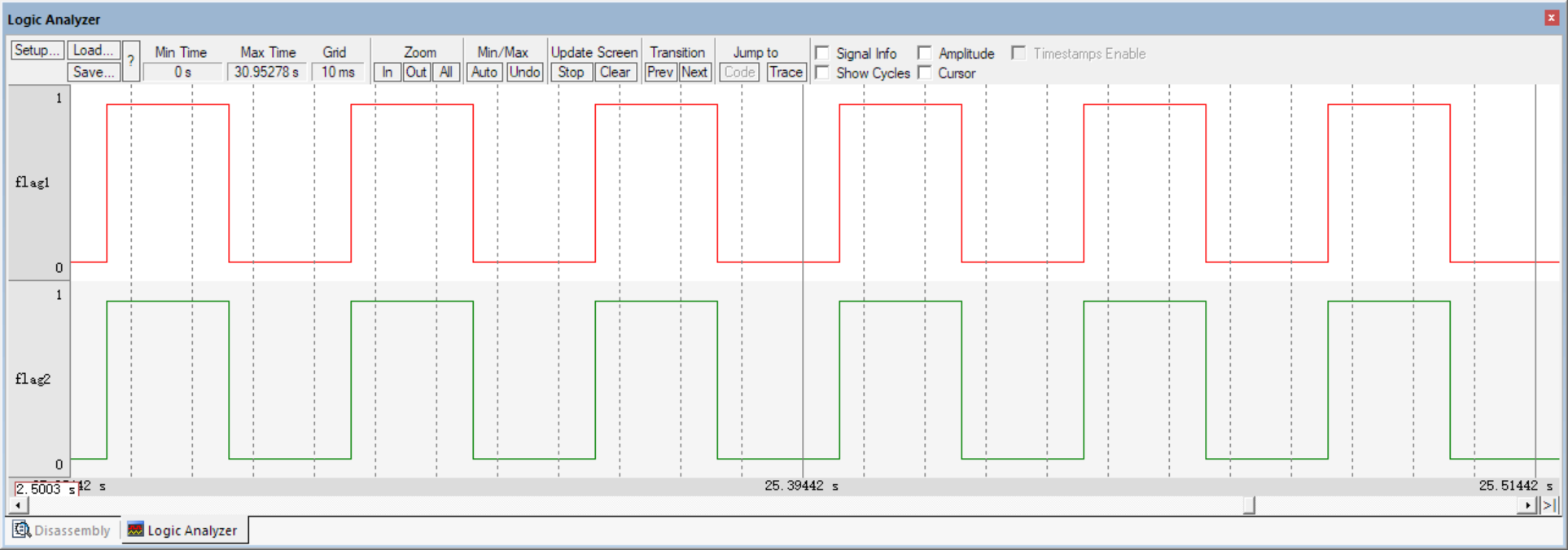Image resolution: width=1568 pixels, height=550 pixels.
Task: Click the scrollbar left arrow
Action: click(18, 505)
